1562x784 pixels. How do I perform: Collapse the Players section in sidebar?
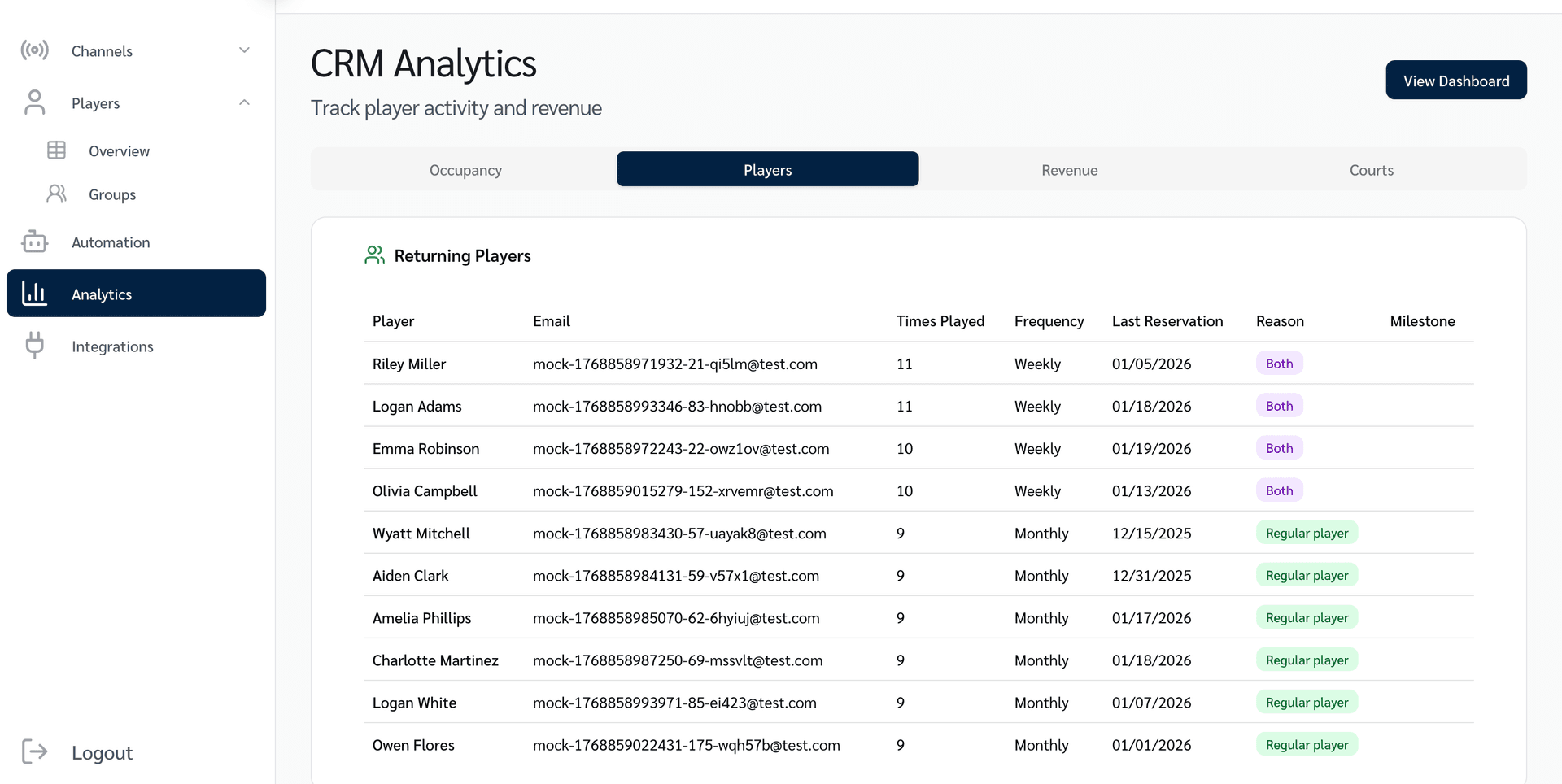244,102
